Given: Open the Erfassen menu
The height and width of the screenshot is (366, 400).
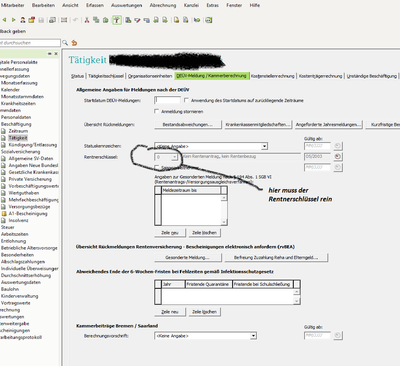Looking at the screenshot, I should (x=95, y=5).
